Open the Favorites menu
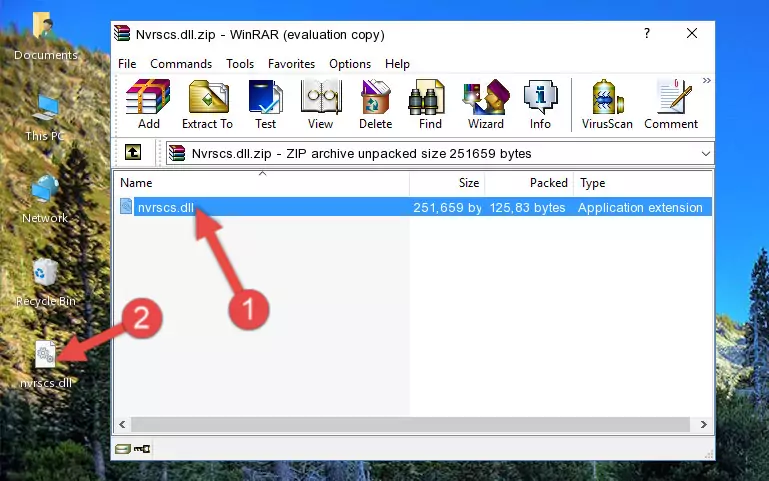Viewport: 769px width, 481px height. tap(291, 64)
